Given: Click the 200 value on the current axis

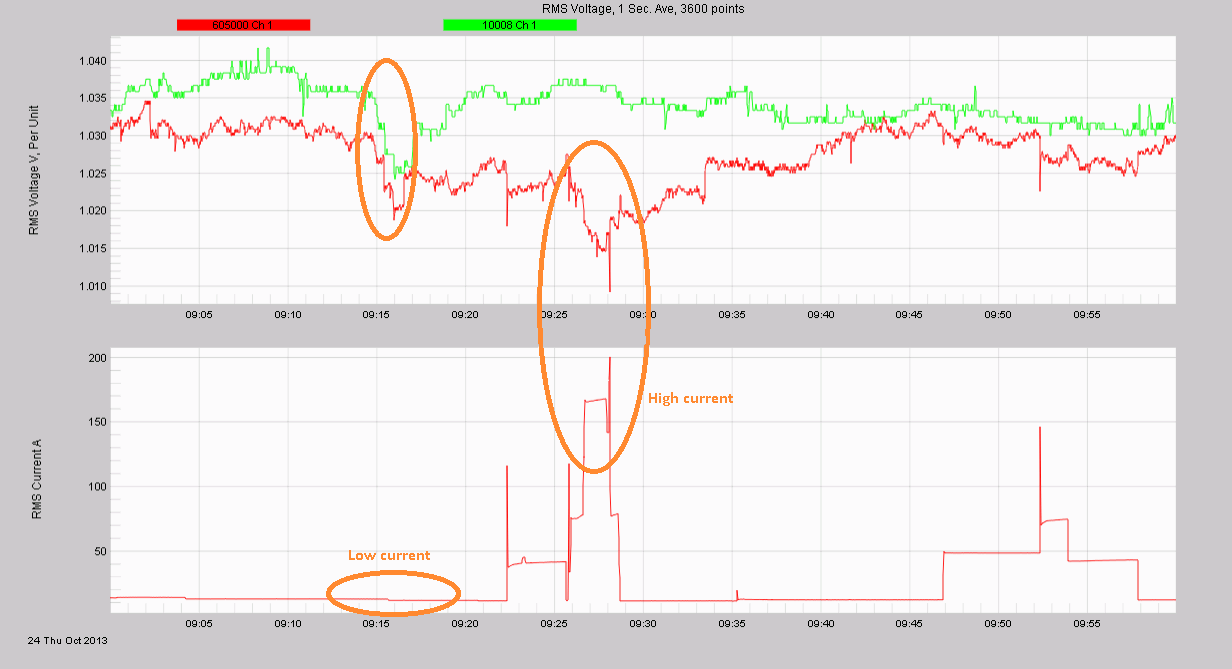Looking at the screenshot, I should (97, 358).
